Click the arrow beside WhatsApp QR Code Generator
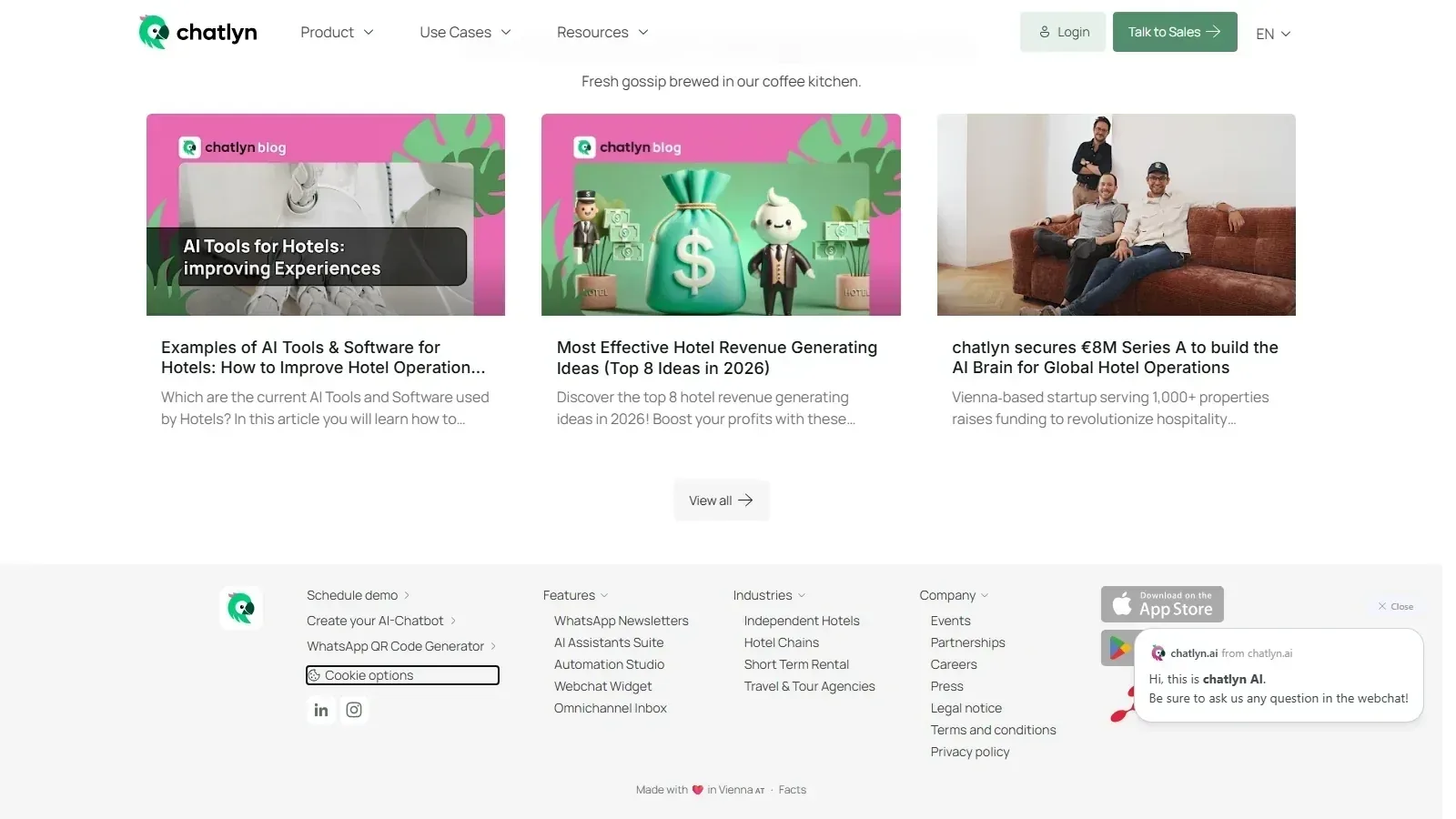This screenshot has width=1456, height=819. pyautogui.click(x=493, y=646)
